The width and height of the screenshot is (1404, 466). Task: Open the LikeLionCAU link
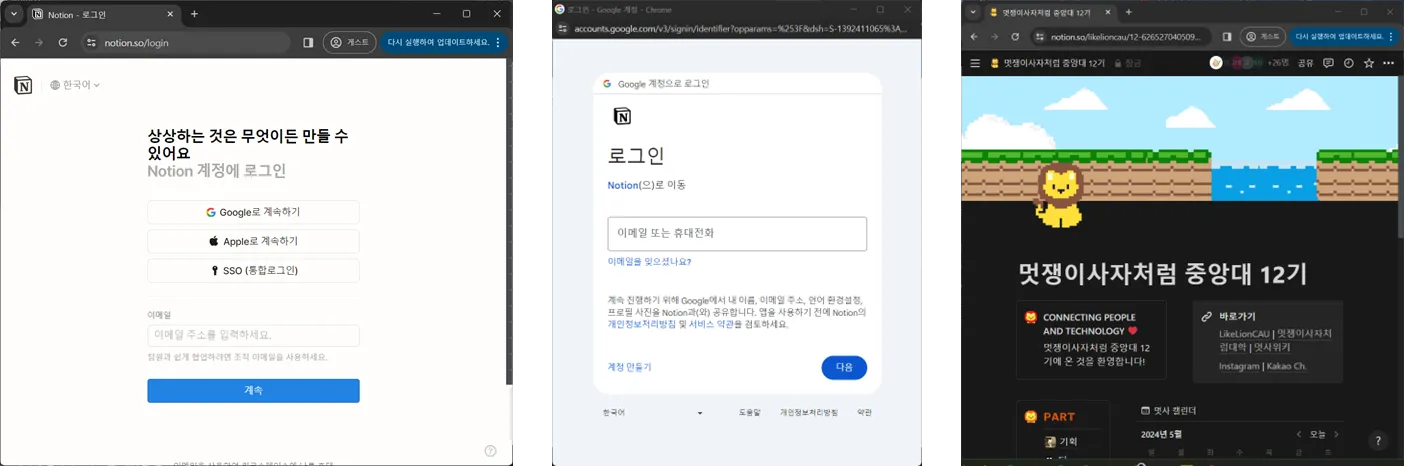tap(1242, 333)
